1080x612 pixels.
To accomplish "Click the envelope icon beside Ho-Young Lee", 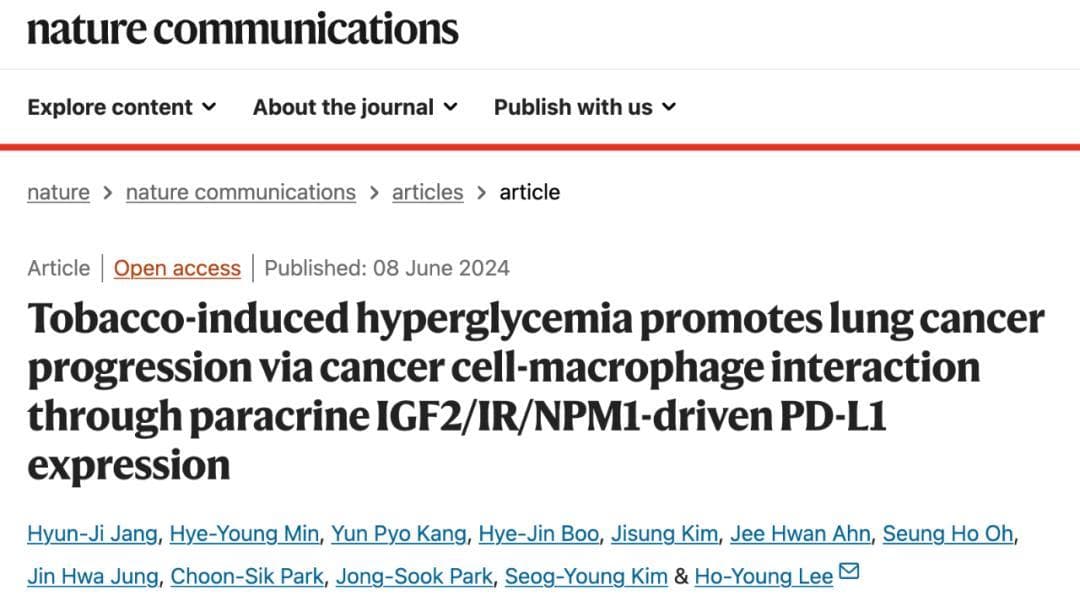I will click(x=849, y=573).
